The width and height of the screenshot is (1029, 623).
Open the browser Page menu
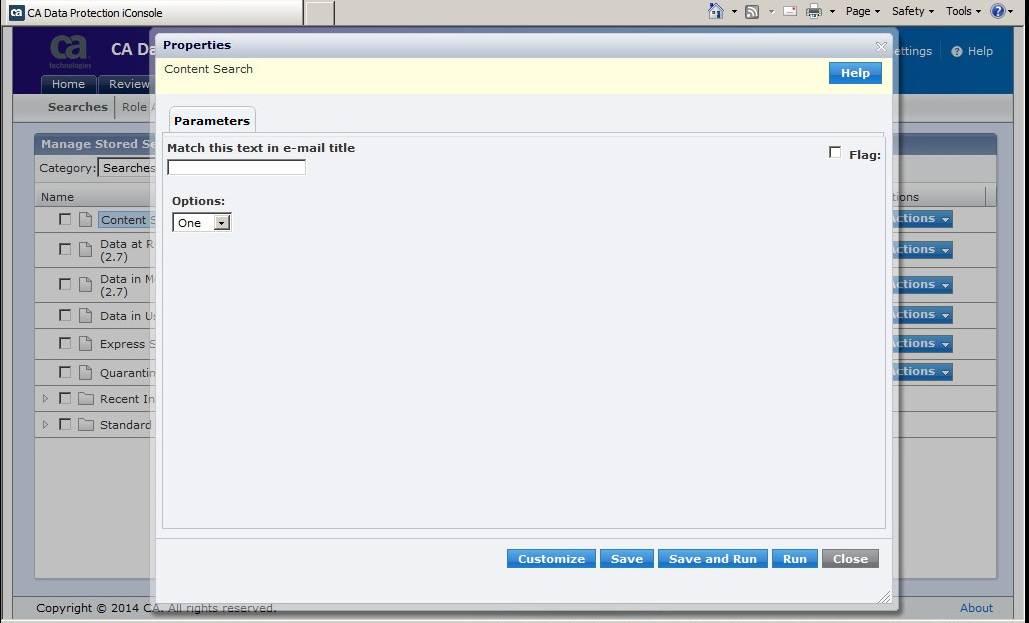862,11
